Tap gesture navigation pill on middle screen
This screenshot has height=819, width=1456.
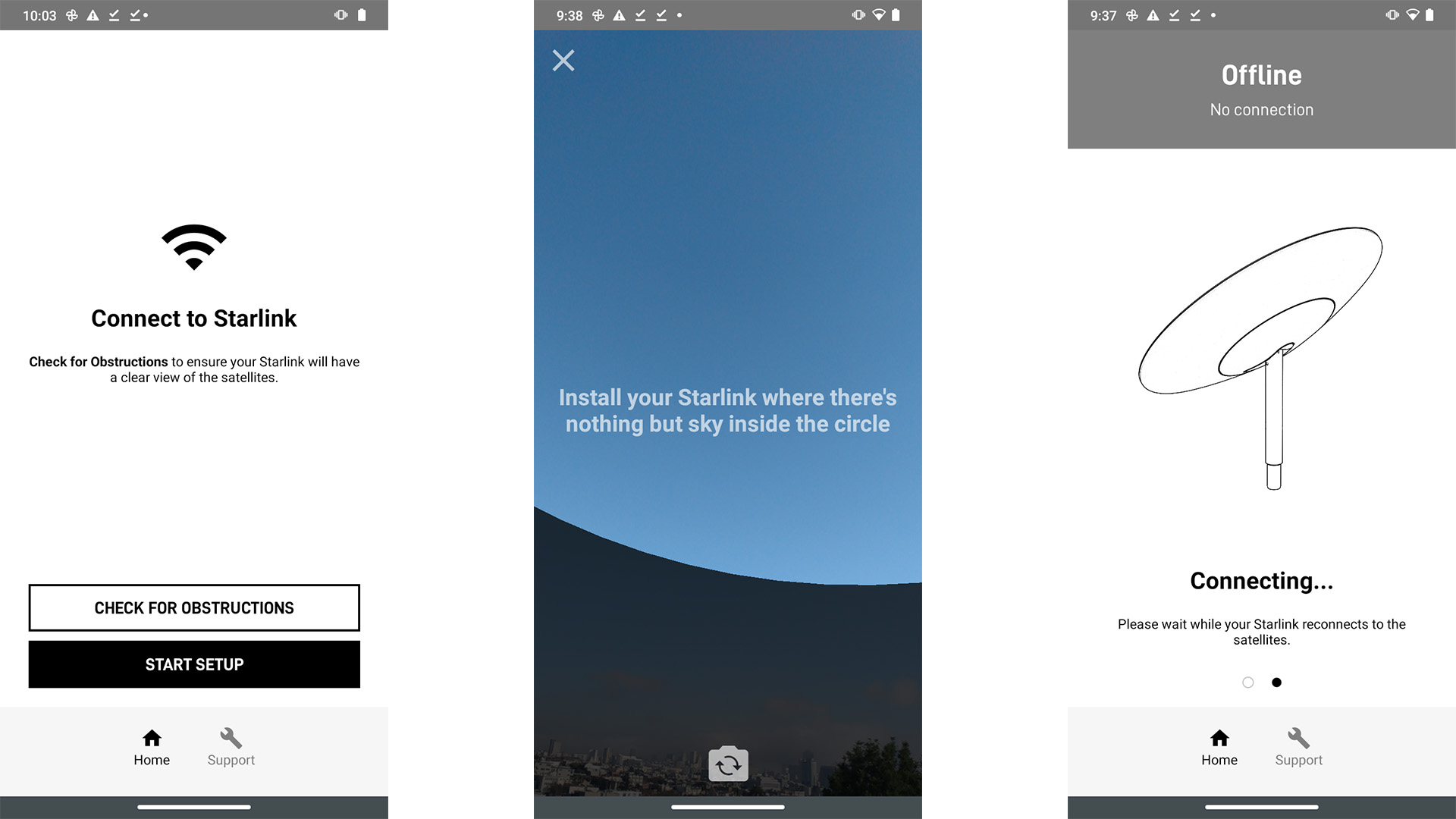coord(728,807)
